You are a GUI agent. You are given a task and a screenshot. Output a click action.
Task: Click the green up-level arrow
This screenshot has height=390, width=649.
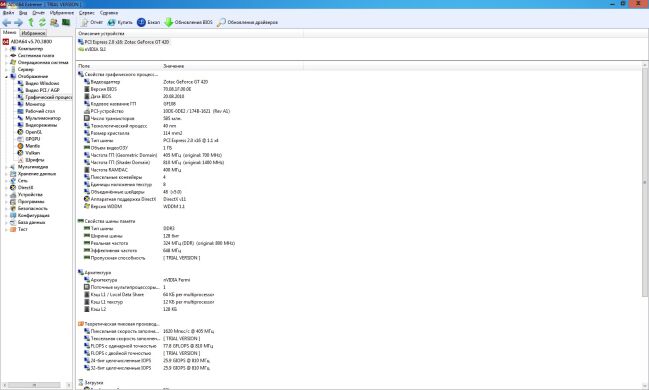coord(31,22)
